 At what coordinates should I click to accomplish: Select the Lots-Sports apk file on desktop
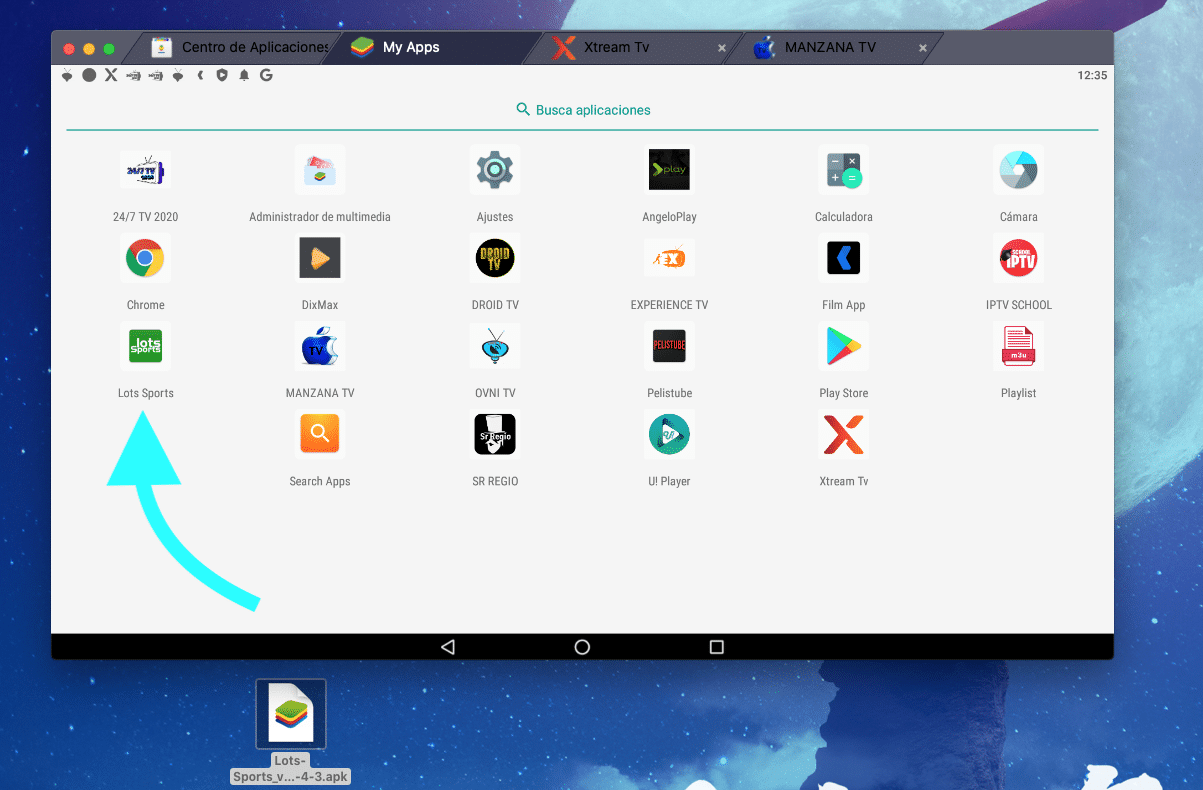pyautogui.click(x=291, y=714)
